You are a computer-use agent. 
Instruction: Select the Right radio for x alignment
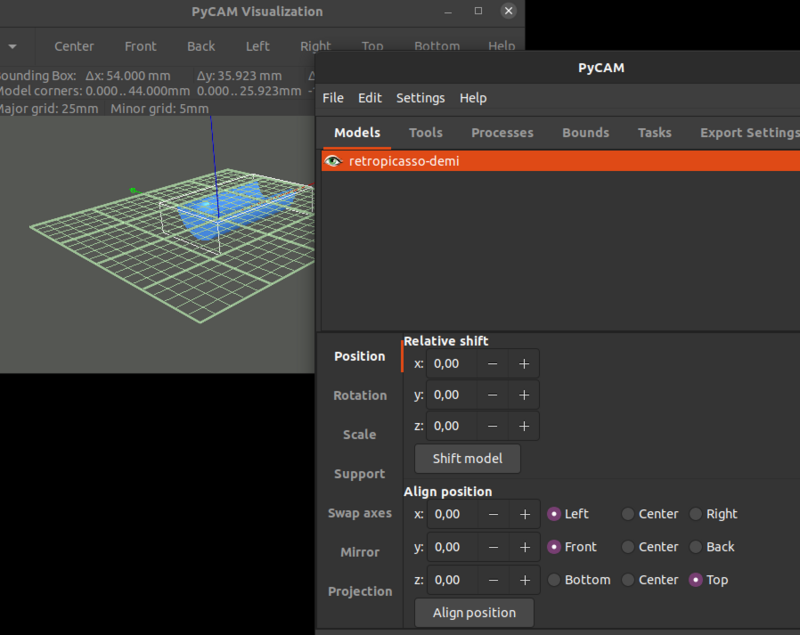tap(696, 514)
